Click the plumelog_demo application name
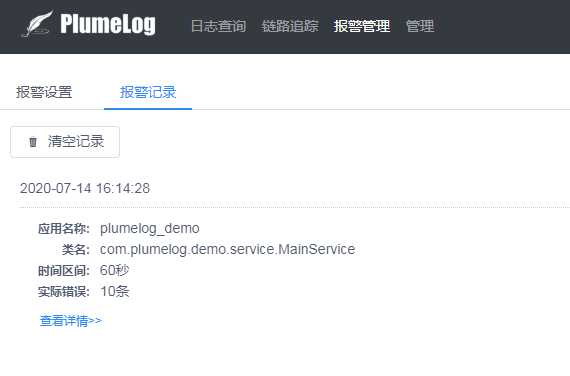 [x=150, y=228]
